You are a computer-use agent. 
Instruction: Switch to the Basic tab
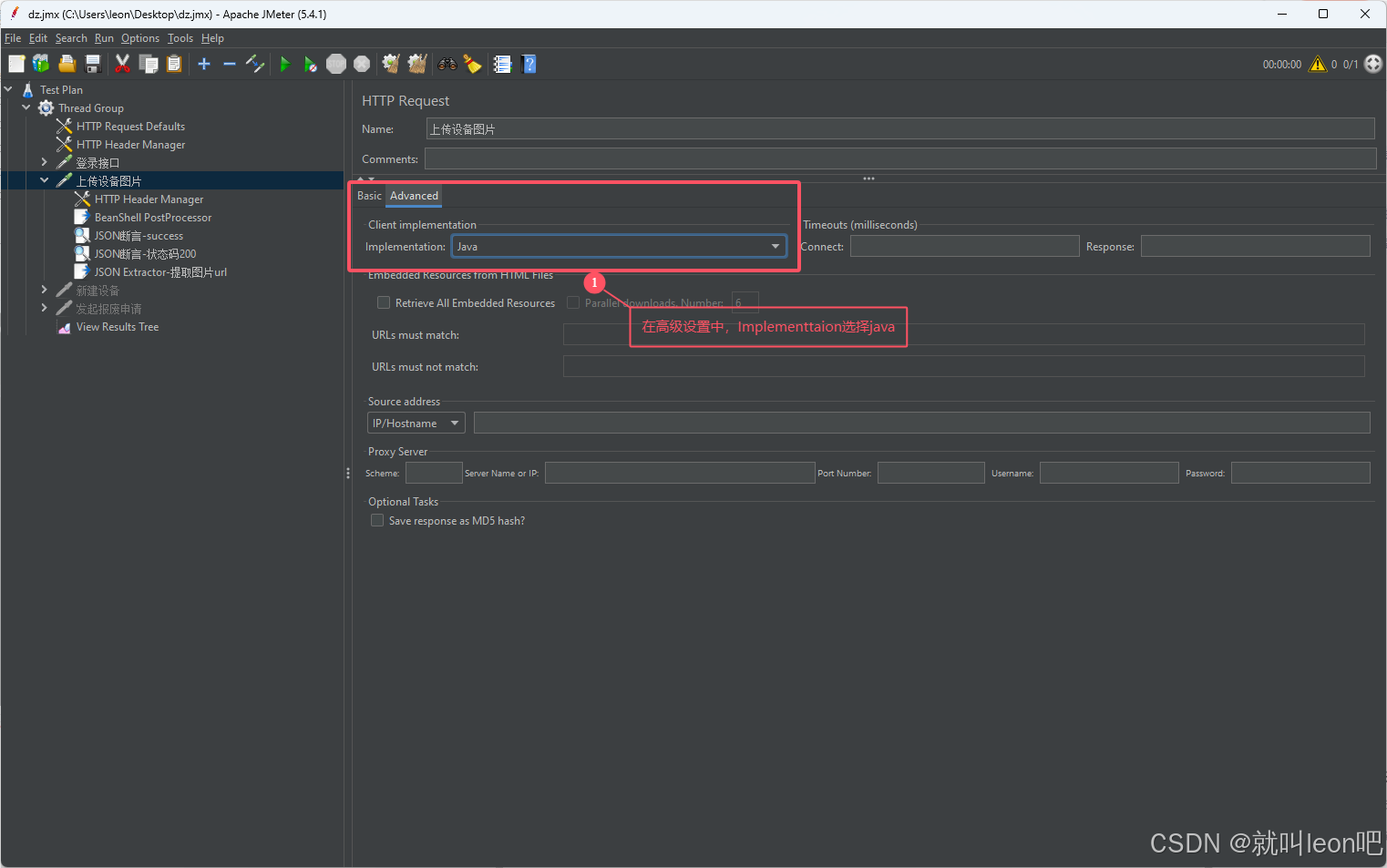pyautogui.click(x=369, y=196)
